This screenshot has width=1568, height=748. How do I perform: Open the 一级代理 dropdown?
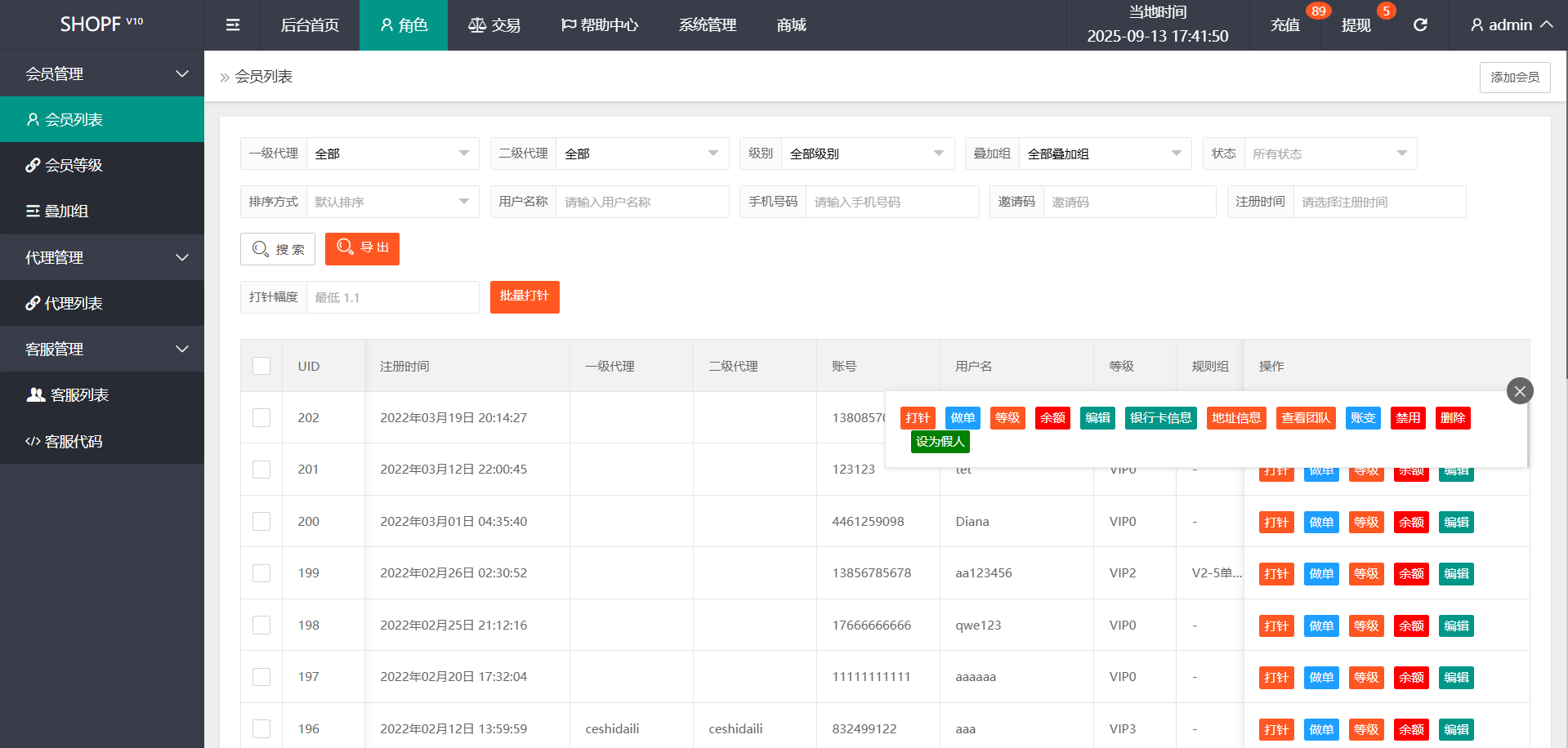392,154
